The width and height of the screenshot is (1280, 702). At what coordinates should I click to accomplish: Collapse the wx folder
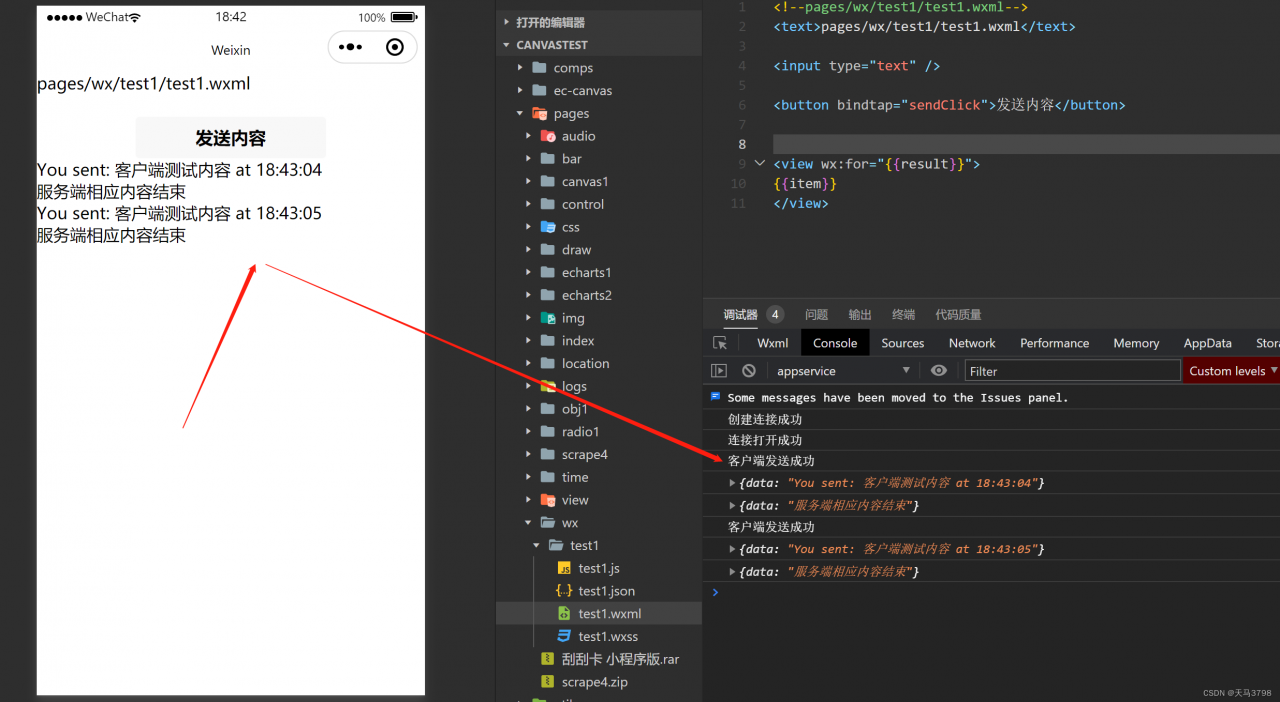[599, 523]
